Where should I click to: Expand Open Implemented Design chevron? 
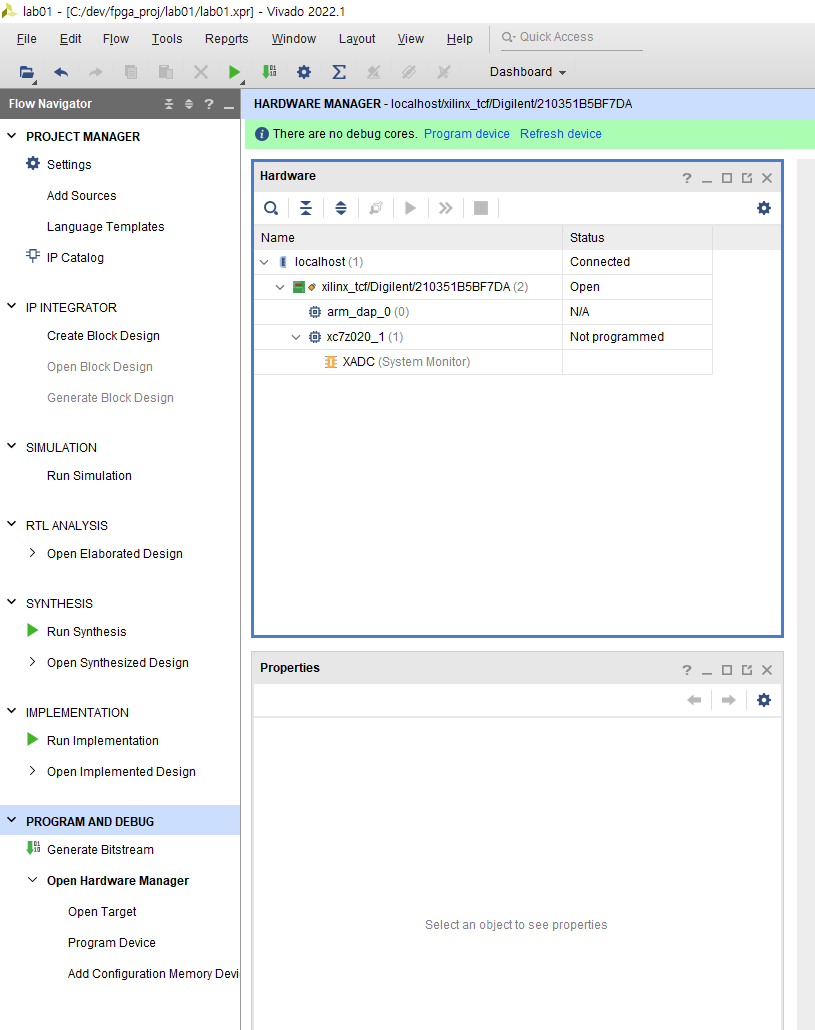click(32, 771)
